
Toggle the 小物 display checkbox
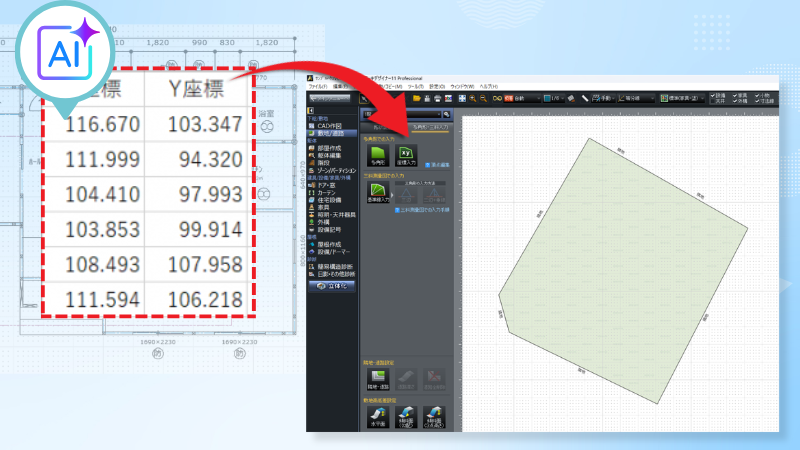758,95
